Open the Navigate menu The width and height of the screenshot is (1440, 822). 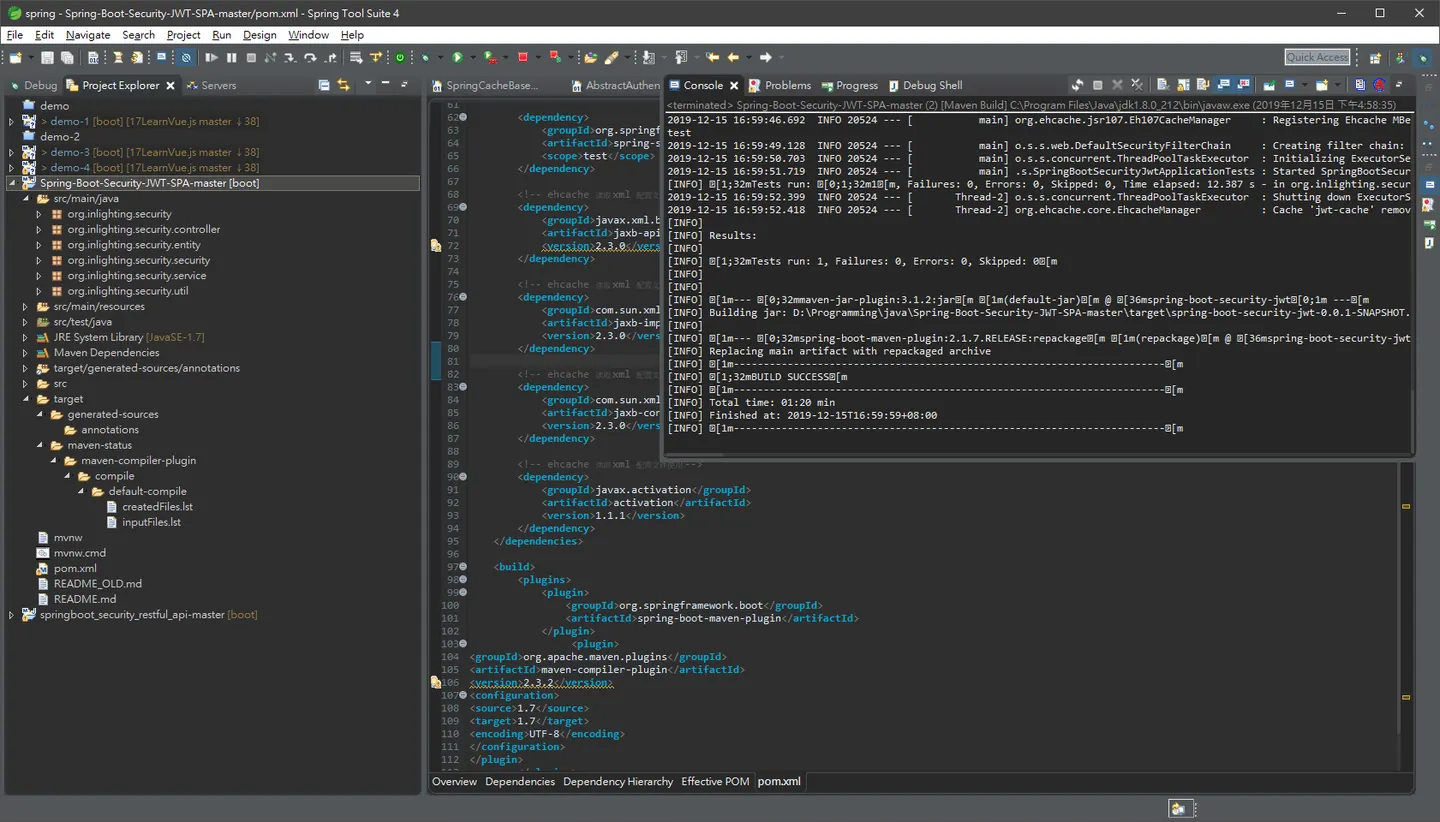click(88, 35)
